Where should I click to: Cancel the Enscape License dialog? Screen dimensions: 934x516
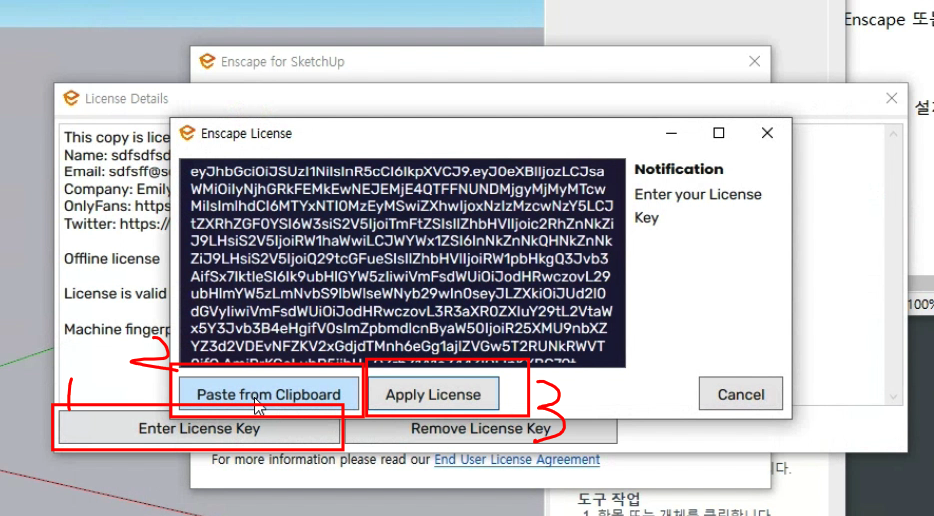740,394
